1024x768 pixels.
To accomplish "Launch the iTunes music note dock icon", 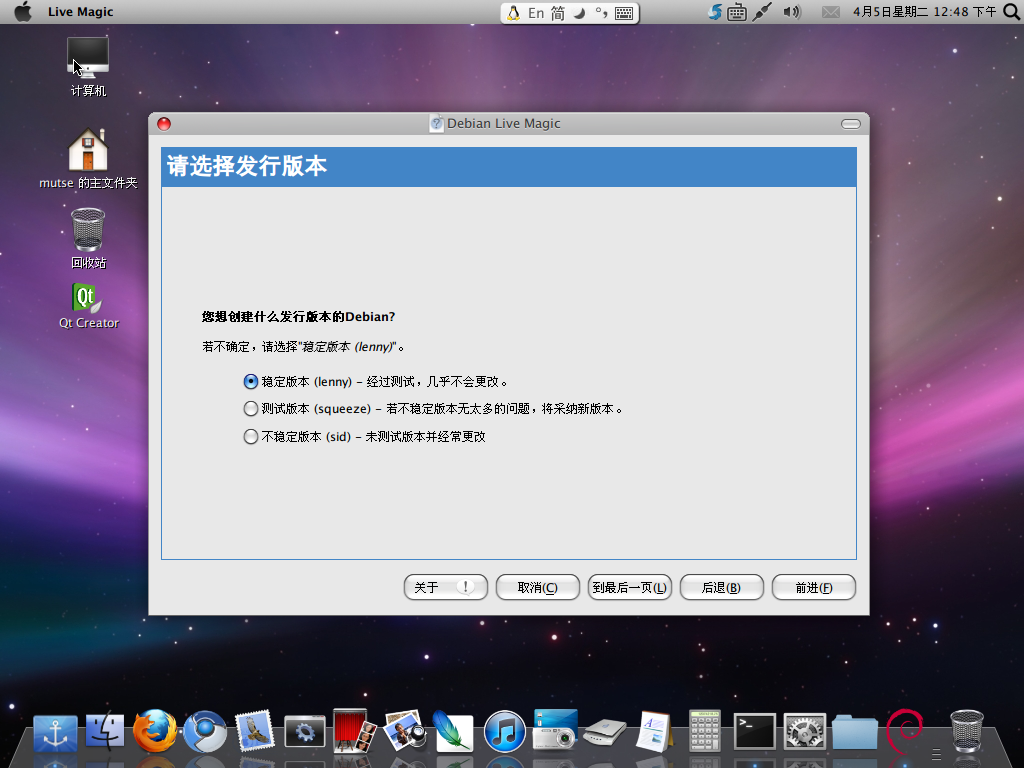I will coord(504,731).
